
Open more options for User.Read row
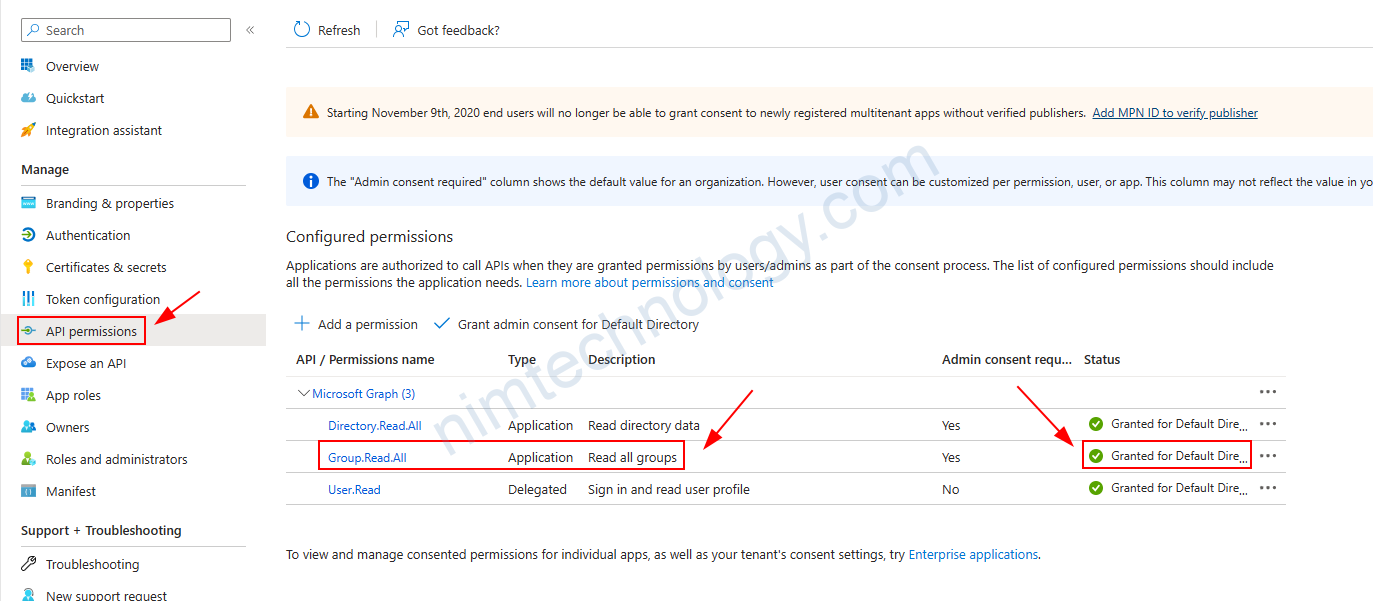coord(1268,488)
